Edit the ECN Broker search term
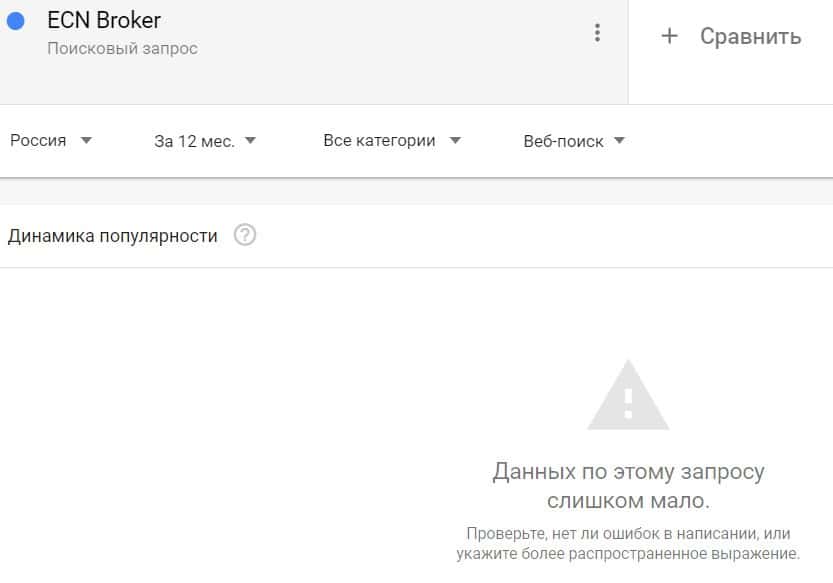This screenshot has width=833, height=583. 104,20
